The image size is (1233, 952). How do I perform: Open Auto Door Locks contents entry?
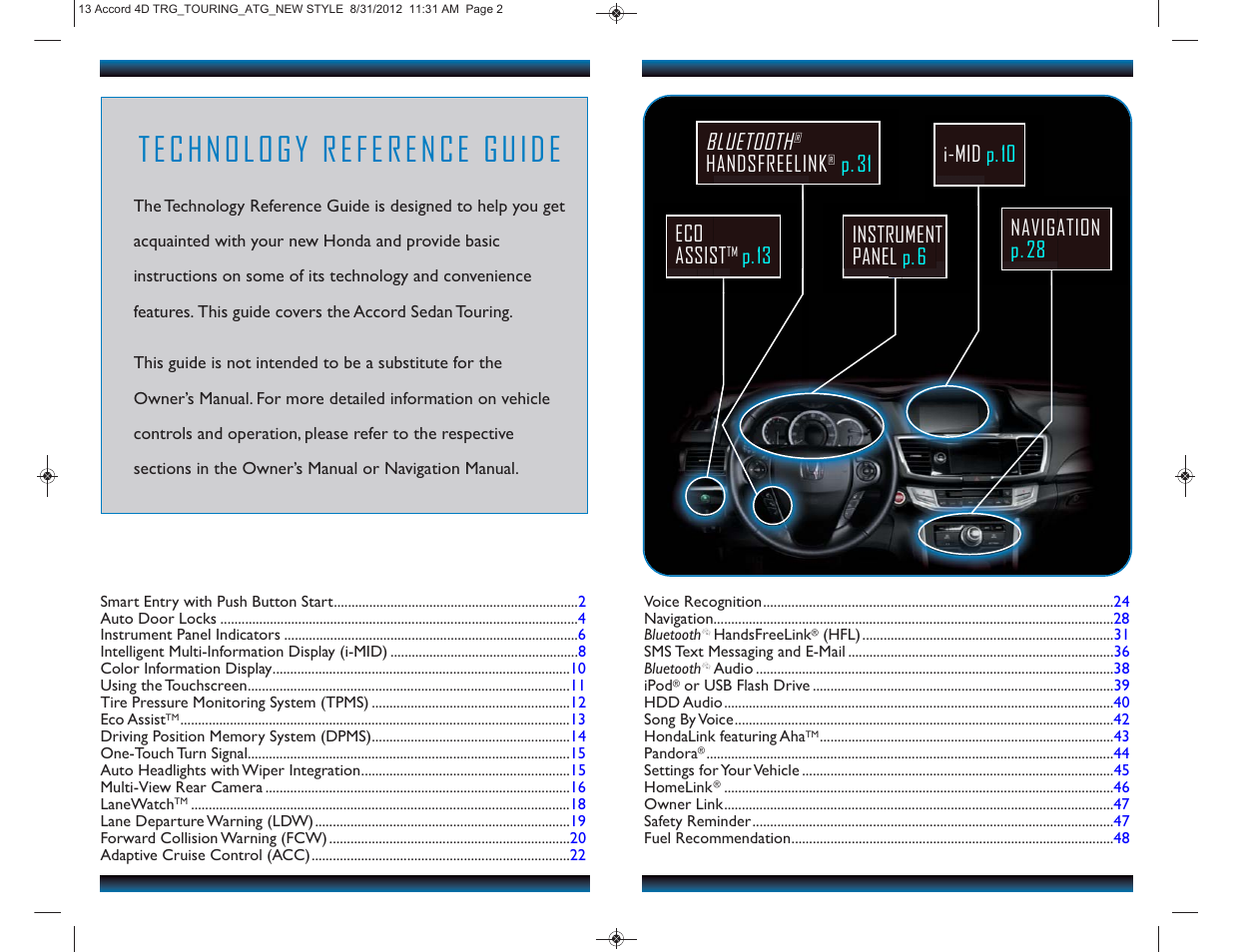(x=342, y=619)
